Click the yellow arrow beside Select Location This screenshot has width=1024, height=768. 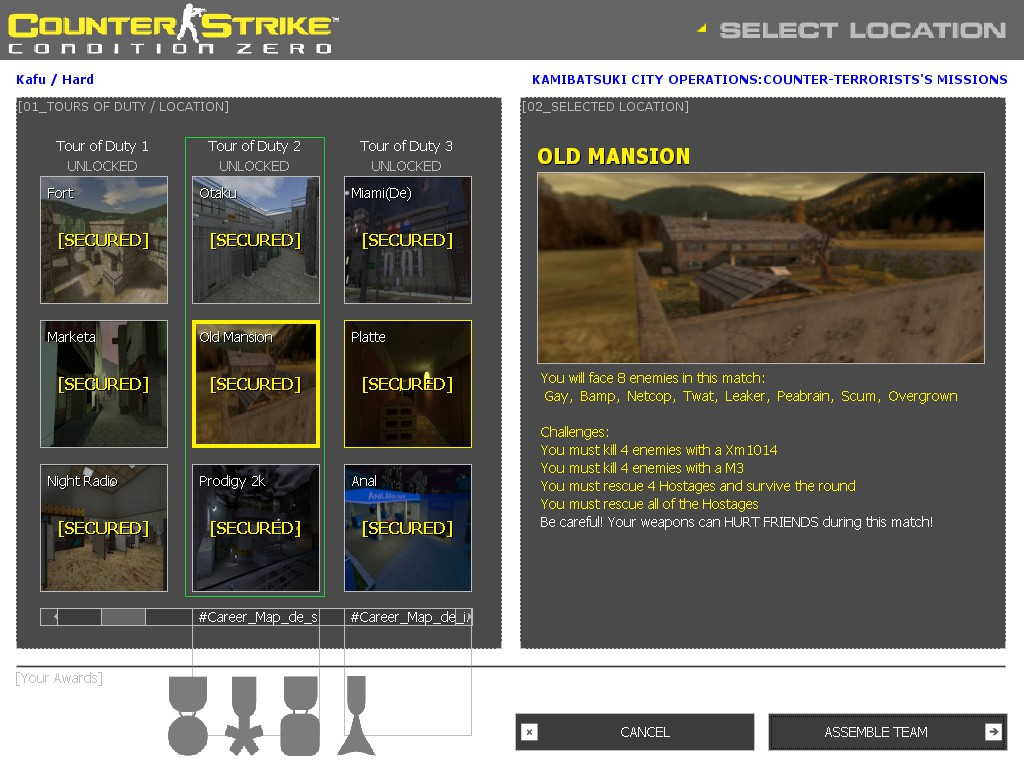coord(702,28)
